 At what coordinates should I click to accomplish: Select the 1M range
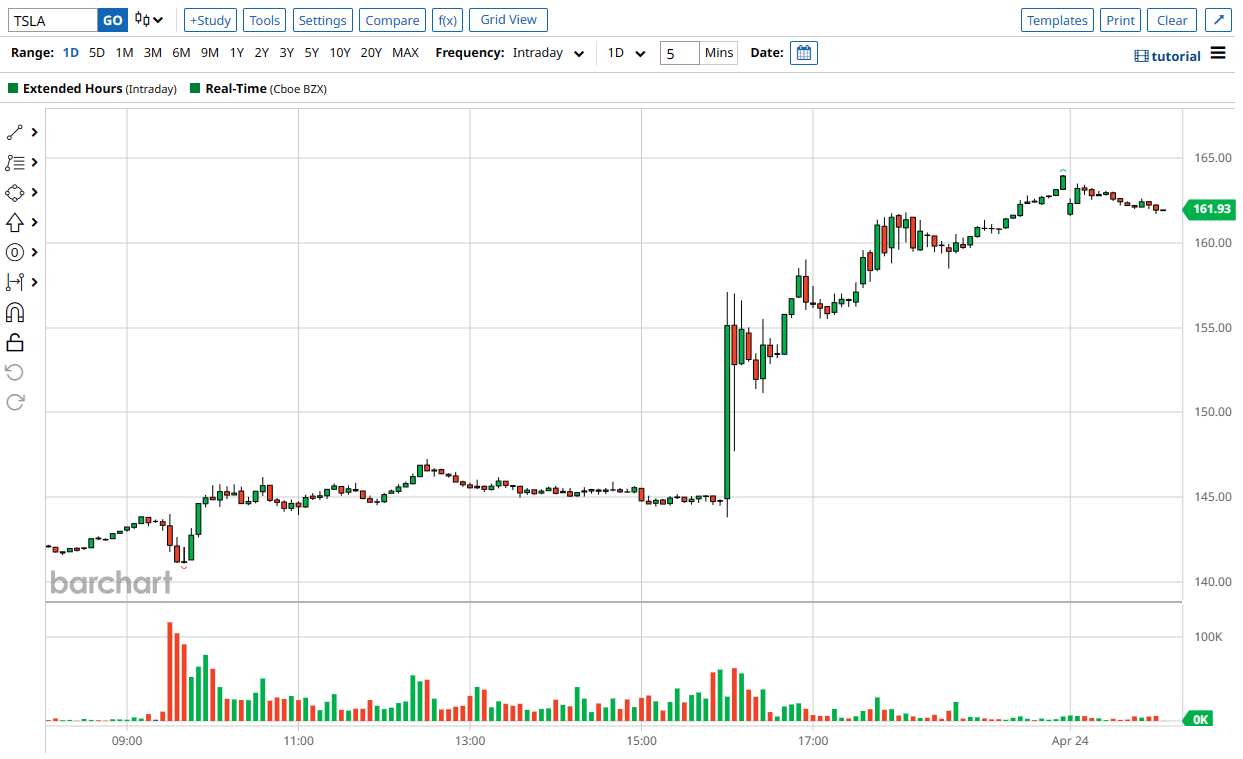point(124,53)
